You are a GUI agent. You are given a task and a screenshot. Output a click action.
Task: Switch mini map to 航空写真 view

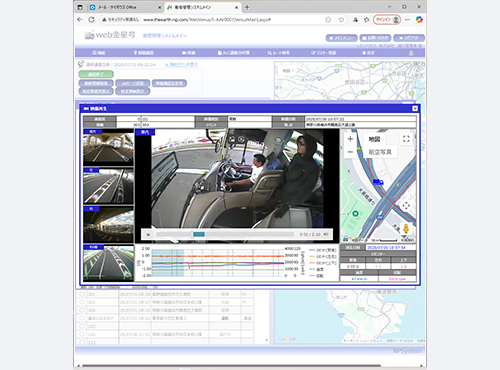pyautogui.click(x=379, y=152)
